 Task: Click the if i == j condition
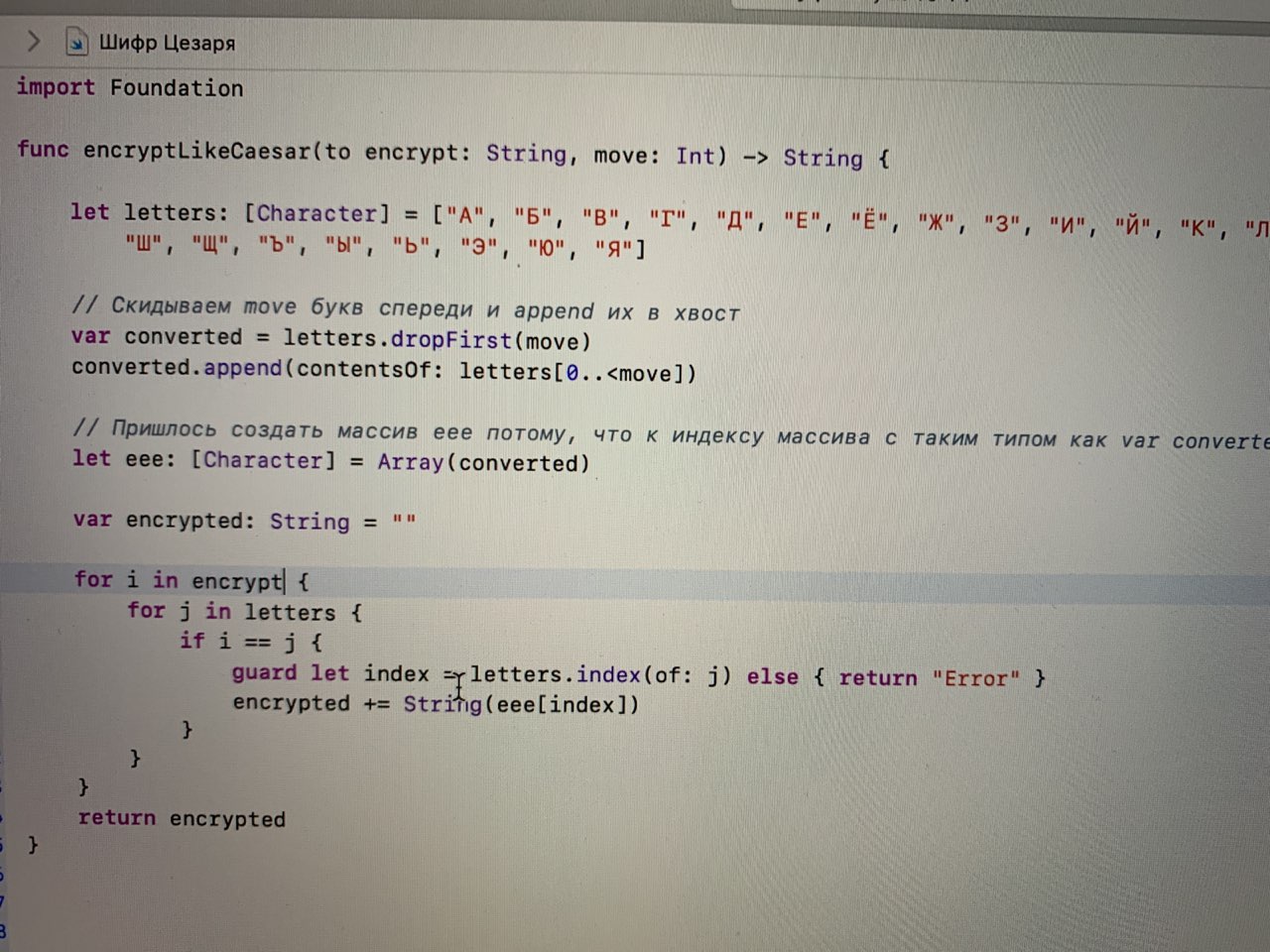tap(250, 642)
